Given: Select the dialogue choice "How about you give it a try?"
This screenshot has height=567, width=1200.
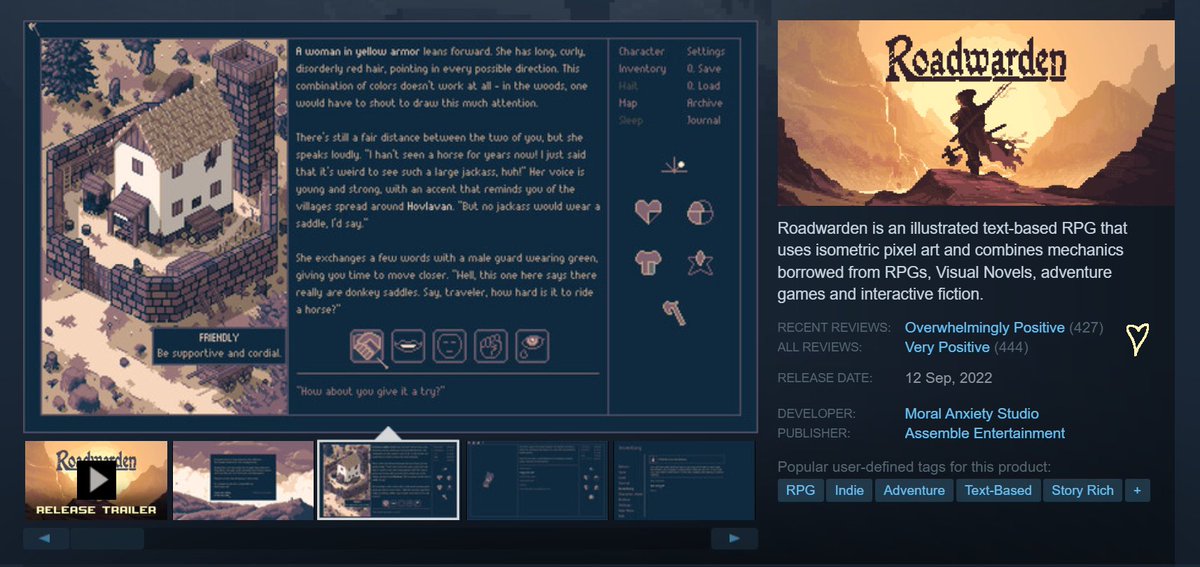Looking at the screenshot, I should 371,391.
